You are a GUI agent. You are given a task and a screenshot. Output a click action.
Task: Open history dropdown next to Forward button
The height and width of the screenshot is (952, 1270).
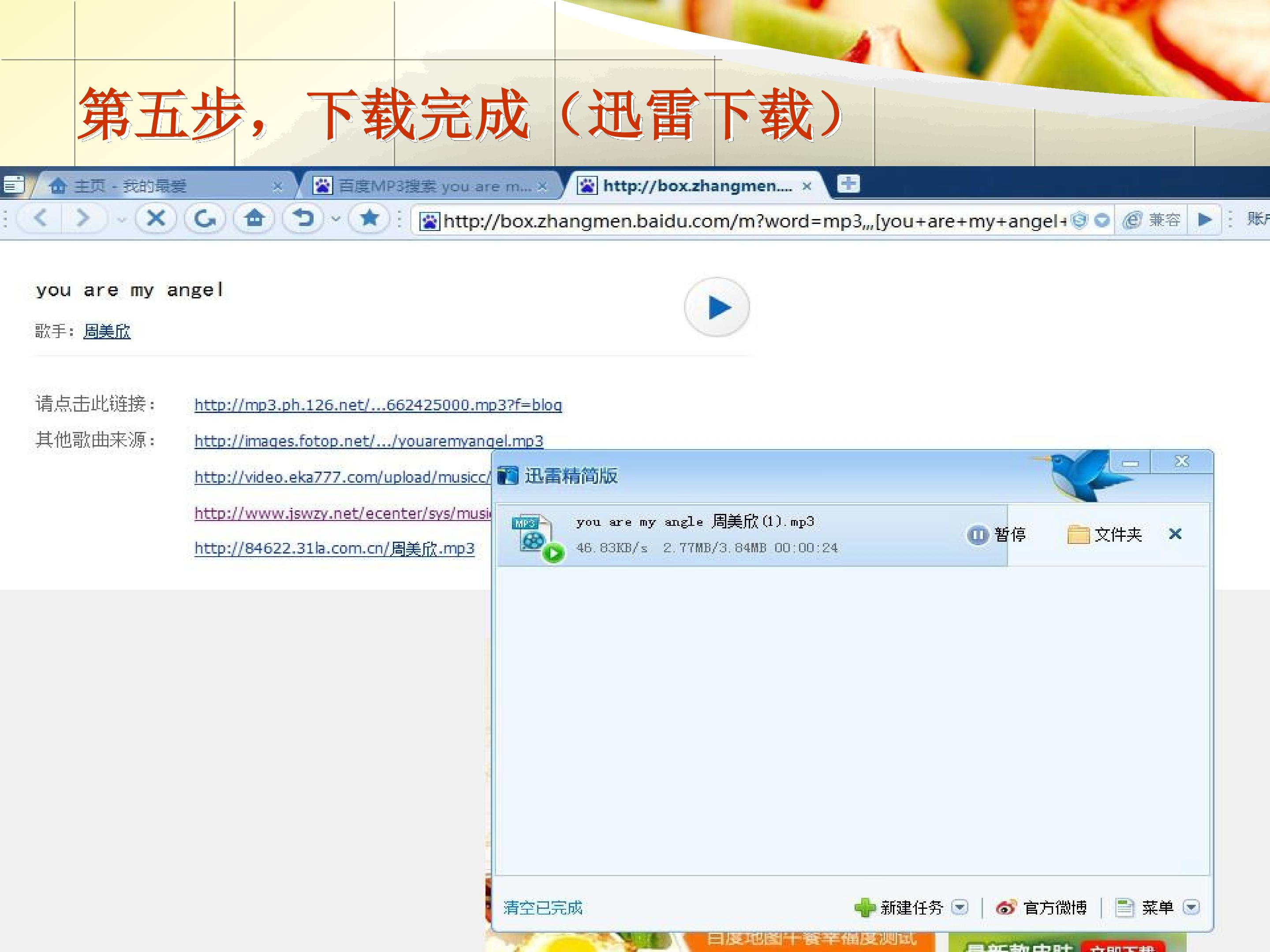click(121, 219)
